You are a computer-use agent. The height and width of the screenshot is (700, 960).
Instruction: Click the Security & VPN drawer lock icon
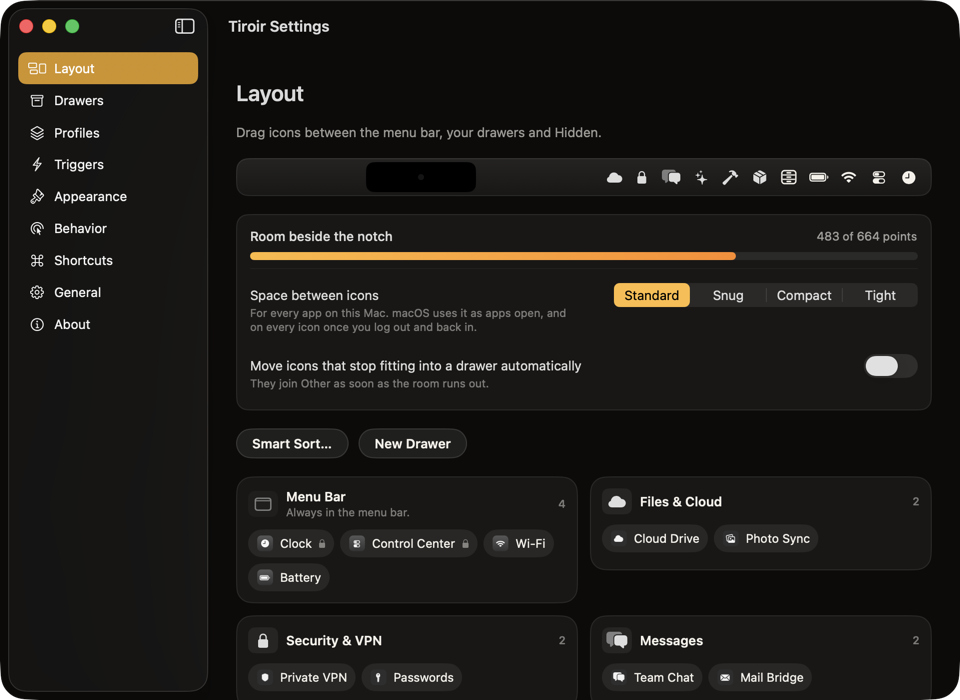(263, 641)
